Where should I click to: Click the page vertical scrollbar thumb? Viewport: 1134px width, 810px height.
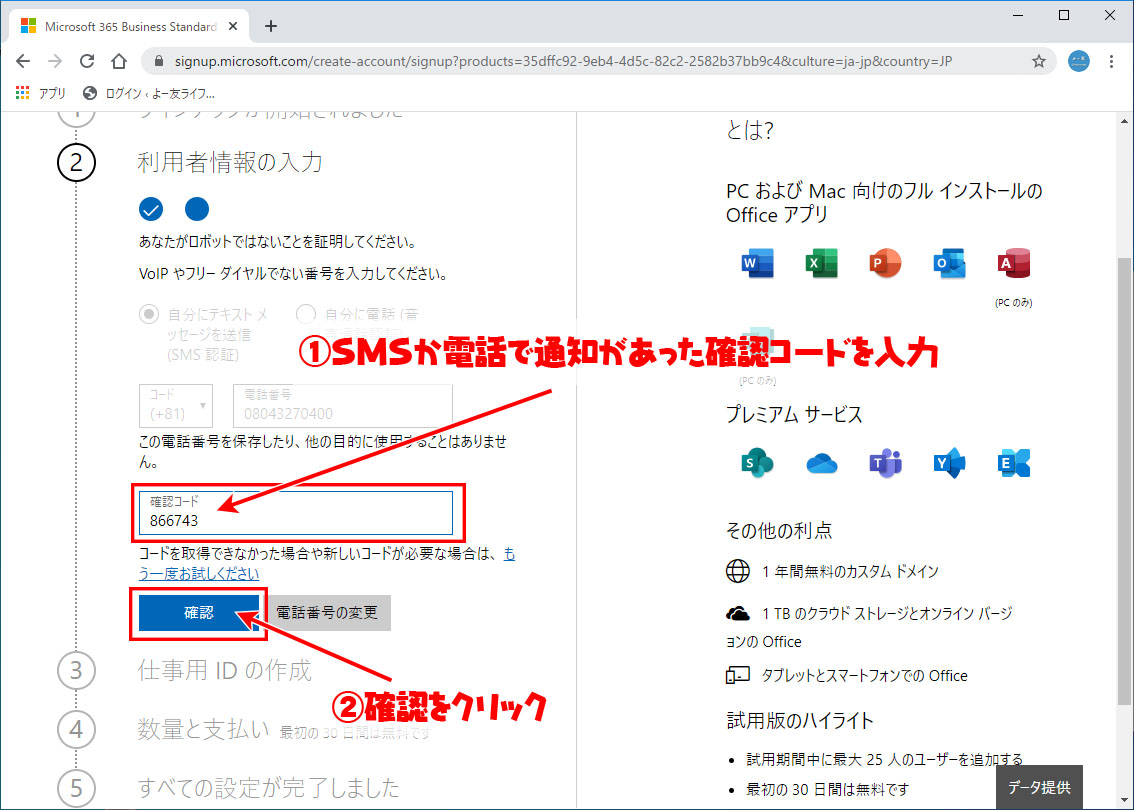(x=1125, y=481)
